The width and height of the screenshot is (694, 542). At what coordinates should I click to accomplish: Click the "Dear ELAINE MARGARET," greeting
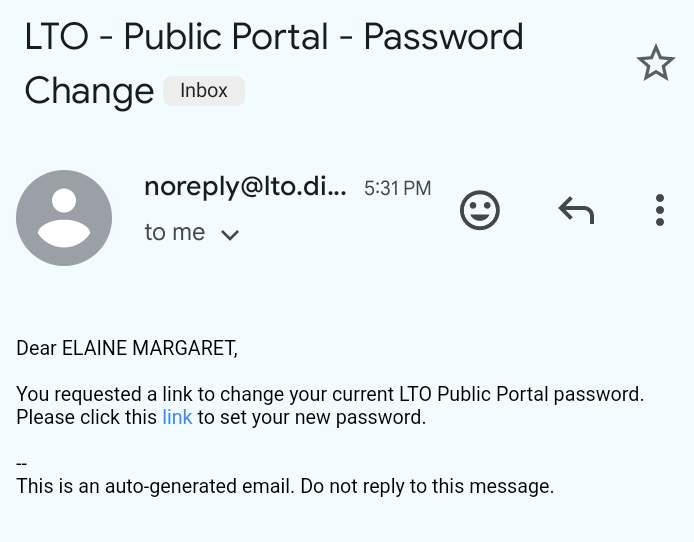click(127, 349)
